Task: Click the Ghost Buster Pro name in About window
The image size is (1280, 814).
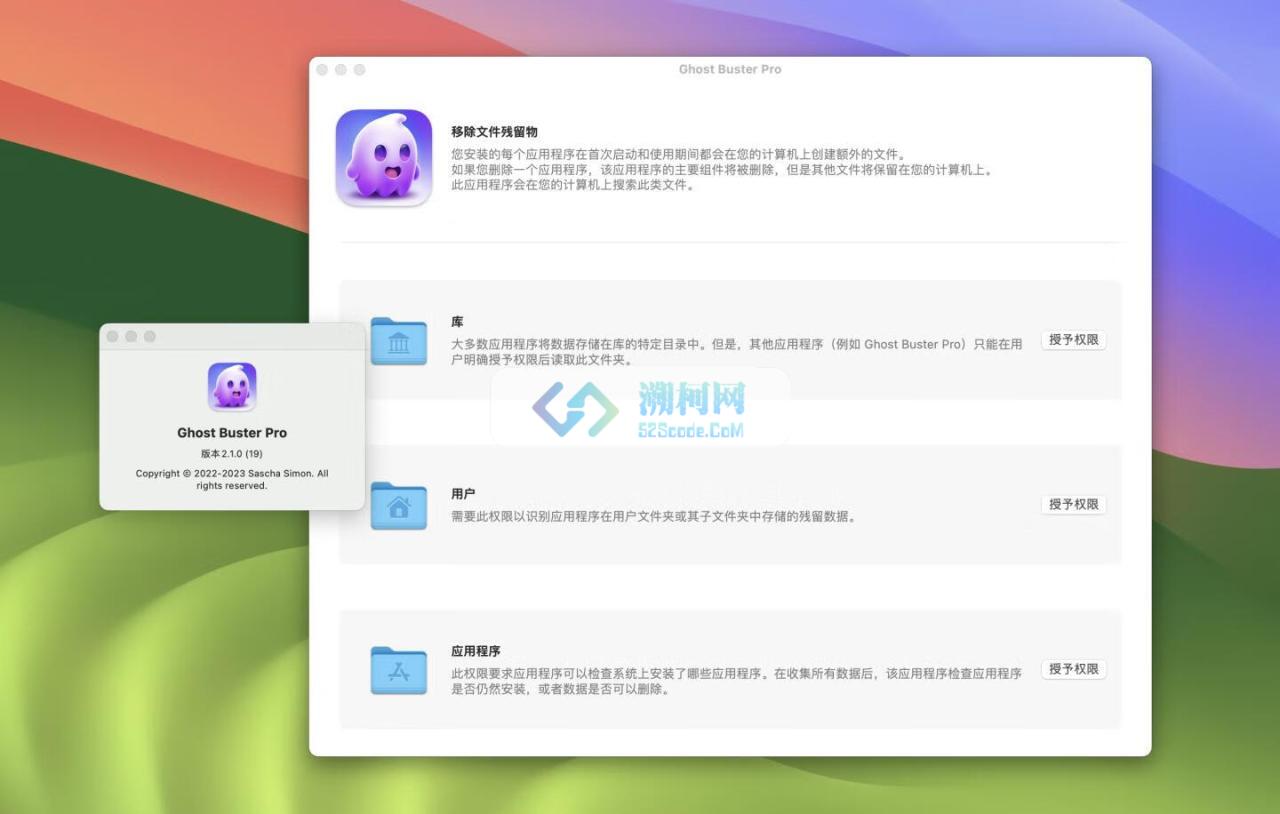Action: (x=232, y=433)
